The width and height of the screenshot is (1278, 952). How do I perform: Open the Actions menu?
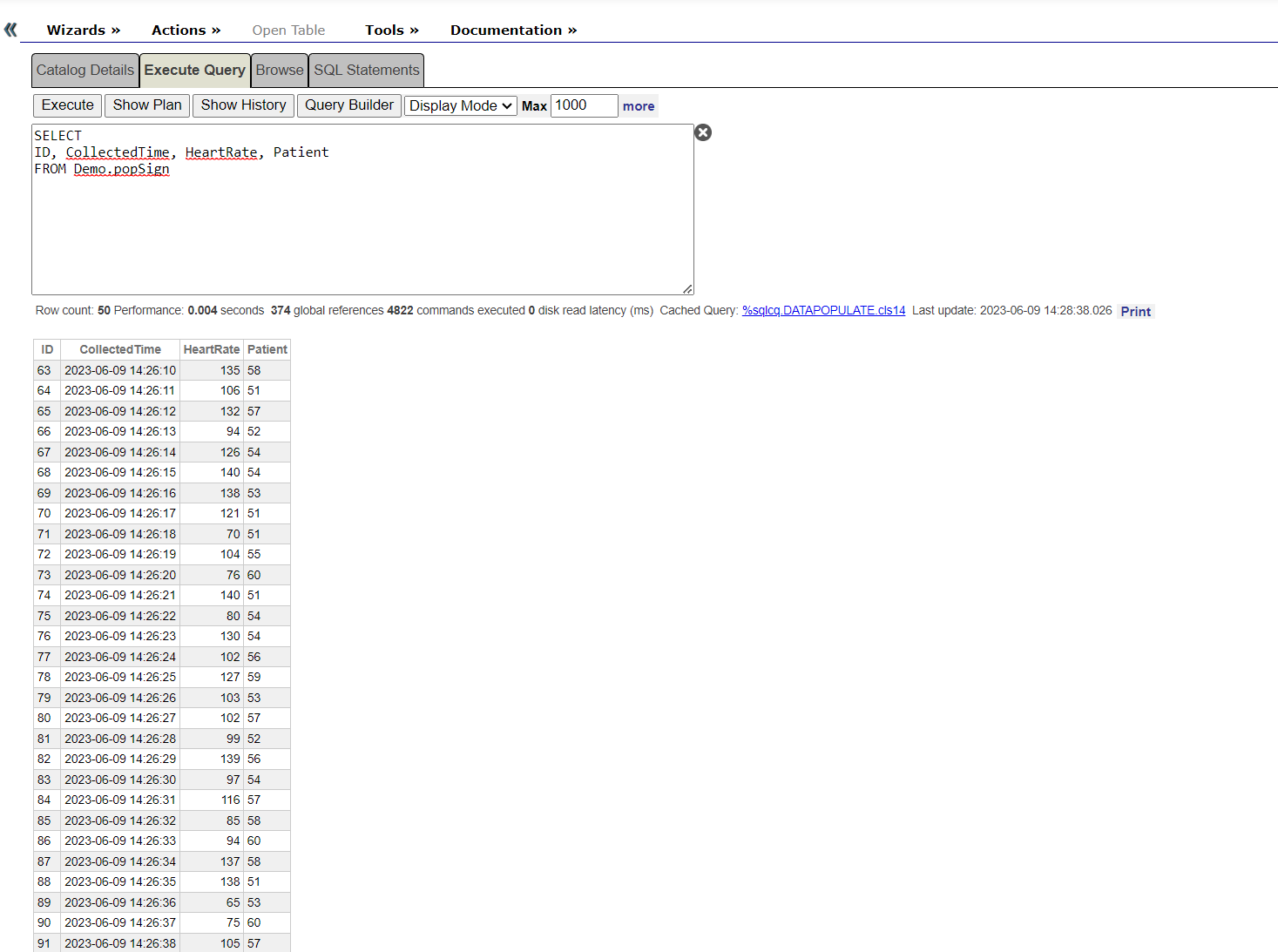click(186, 30)
